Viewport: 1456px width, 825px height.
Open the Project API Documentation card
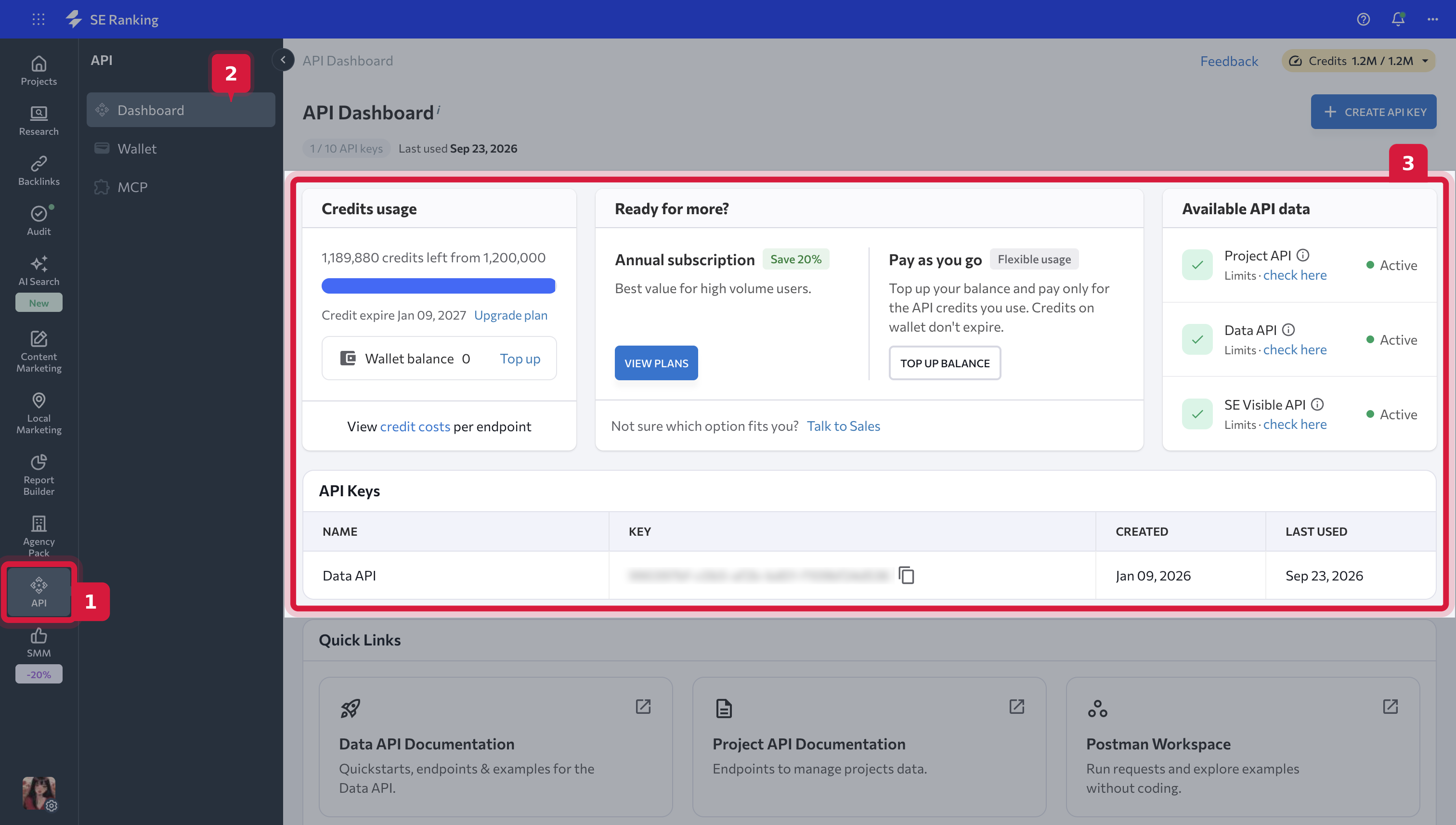pyautogui.click(x=869, y=747)
